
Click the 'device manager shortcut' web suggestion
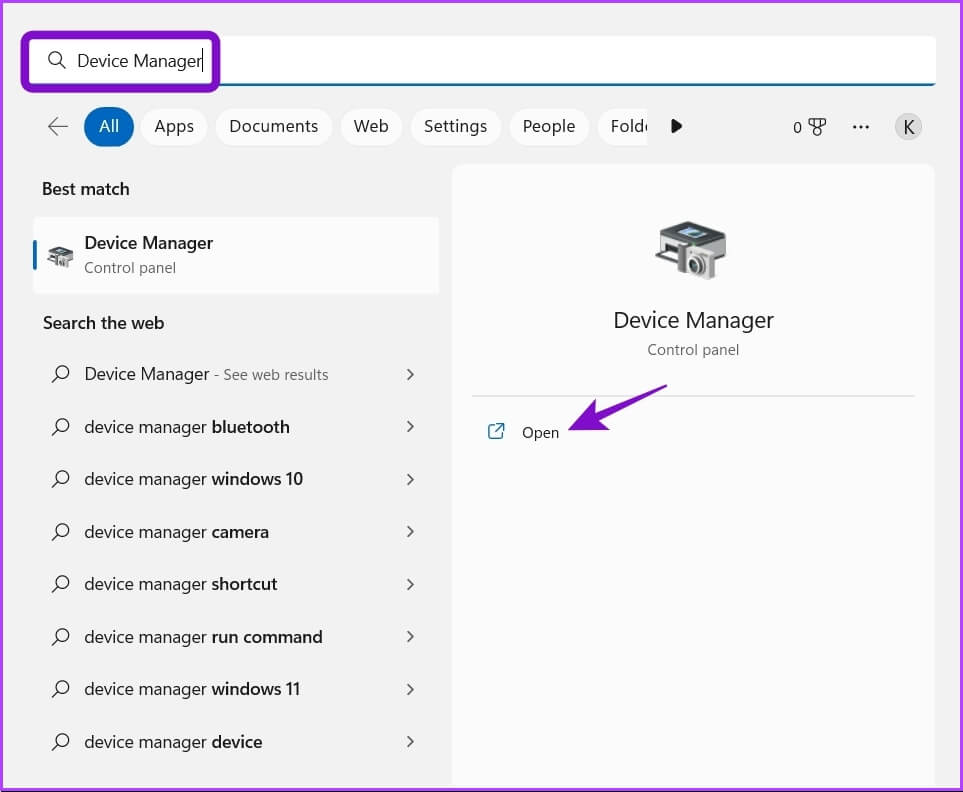click(x=181, y=584)
